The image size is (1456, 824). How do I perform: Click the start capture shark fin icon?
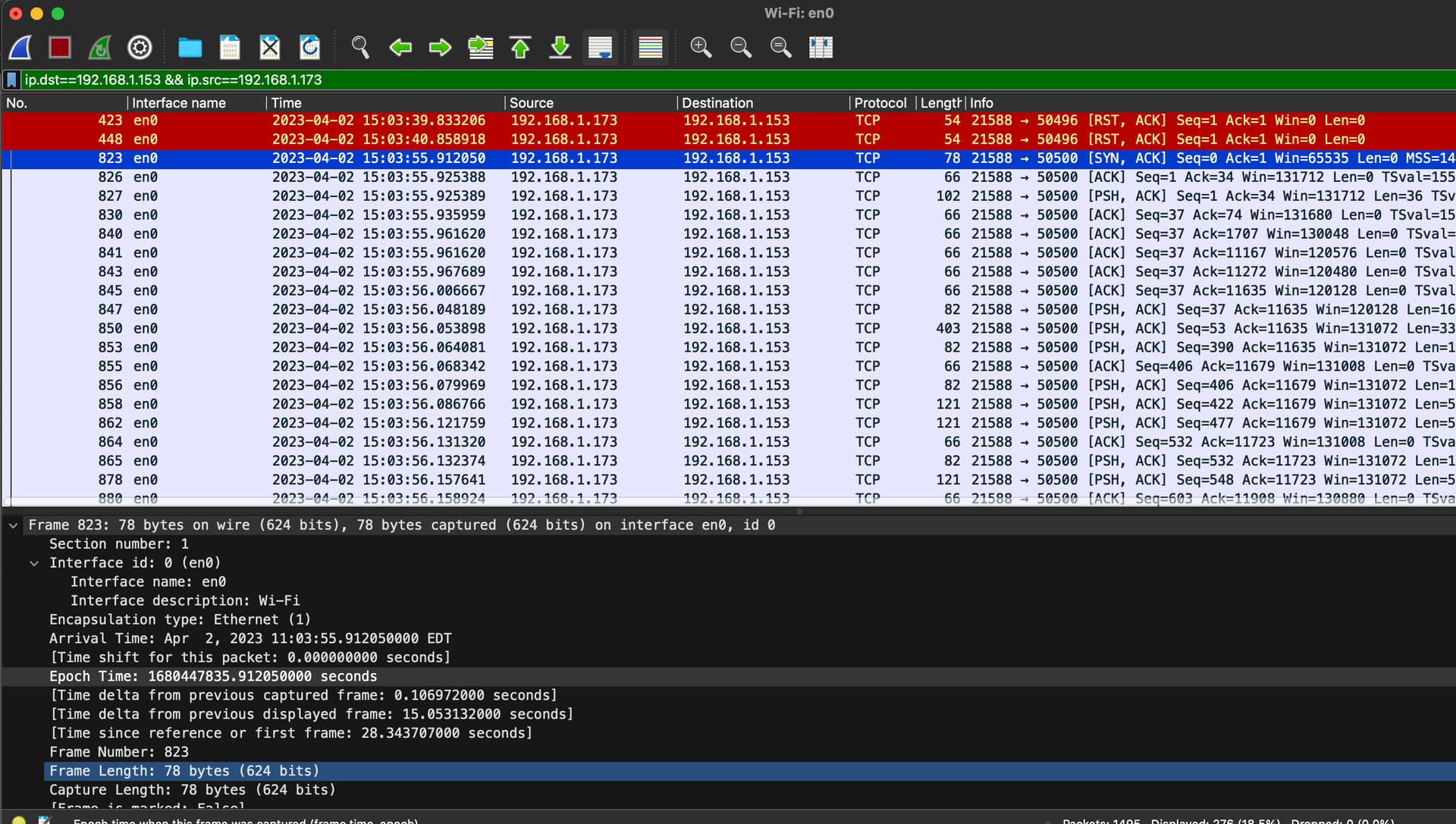[20, 48]
